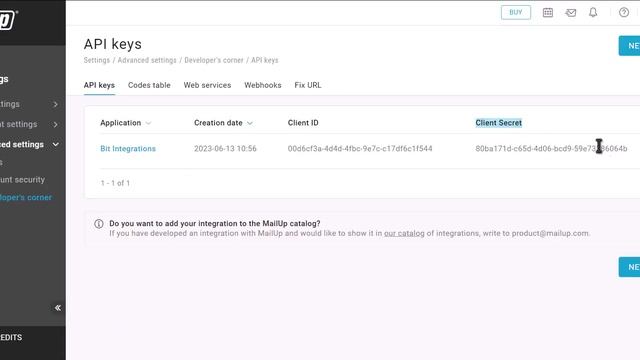The width and height of the screenshot is (640, 360).
Task: Click the Client ID column header
Action: [x=303, y=123]
